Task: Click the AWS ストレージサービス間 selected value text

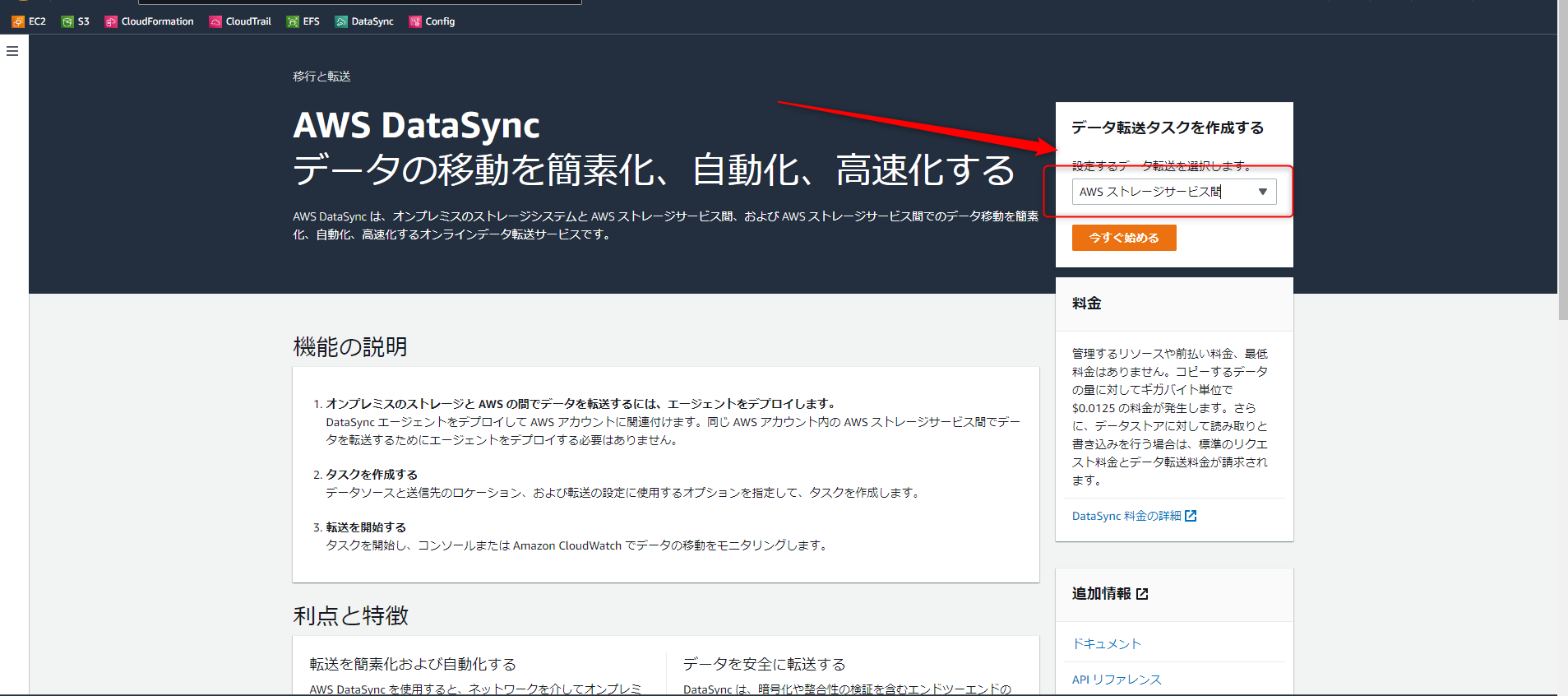Action: point(1150,192)
